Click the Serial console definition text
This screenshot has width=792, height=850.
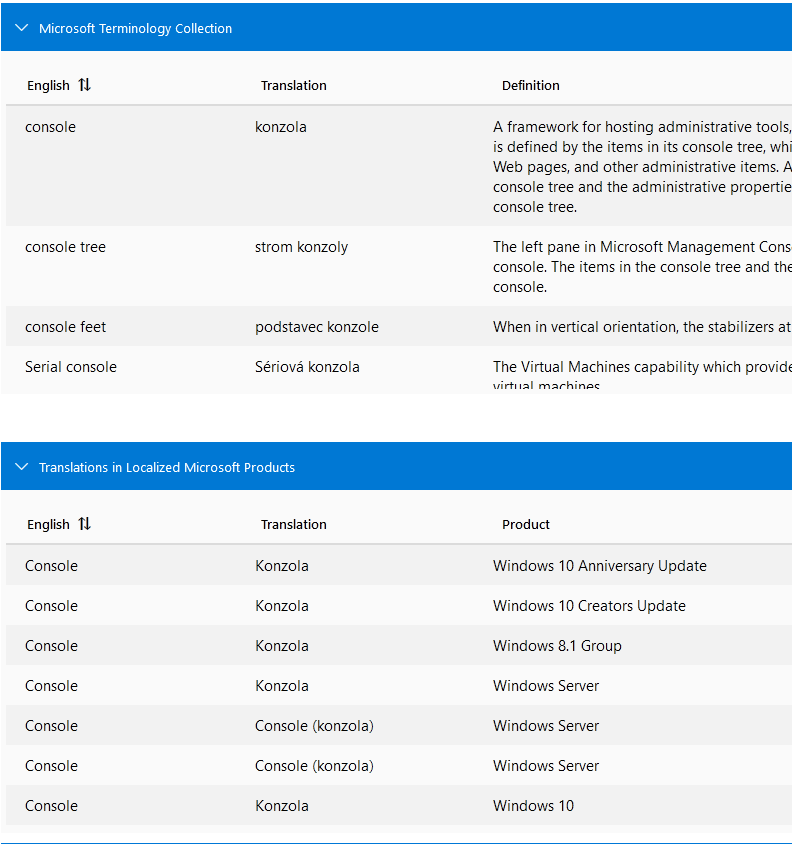point(642,375)
